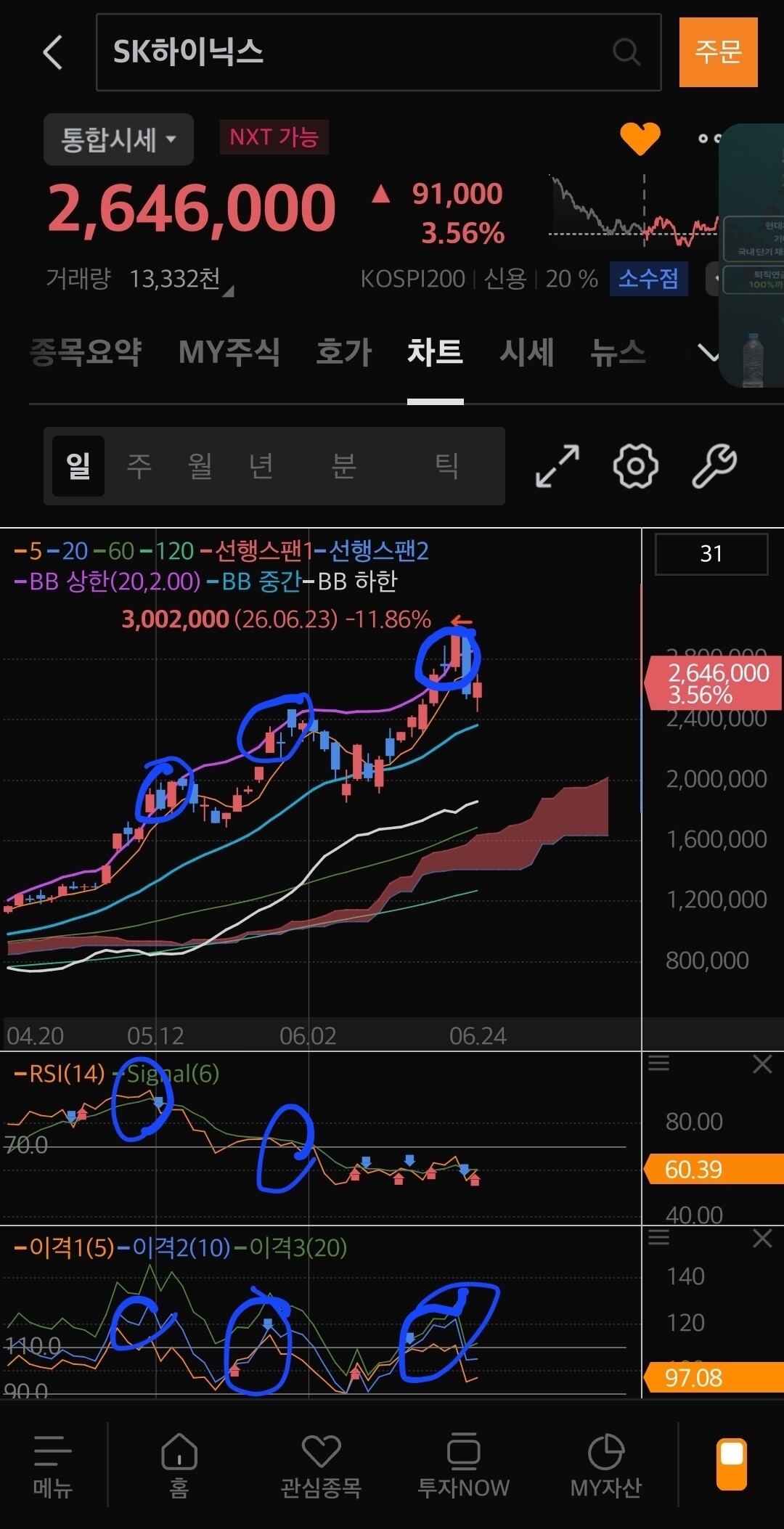This screenshot has width=784, height=1529.
Task: Tap the NXT 가능 badge
Action: [274, 137]
